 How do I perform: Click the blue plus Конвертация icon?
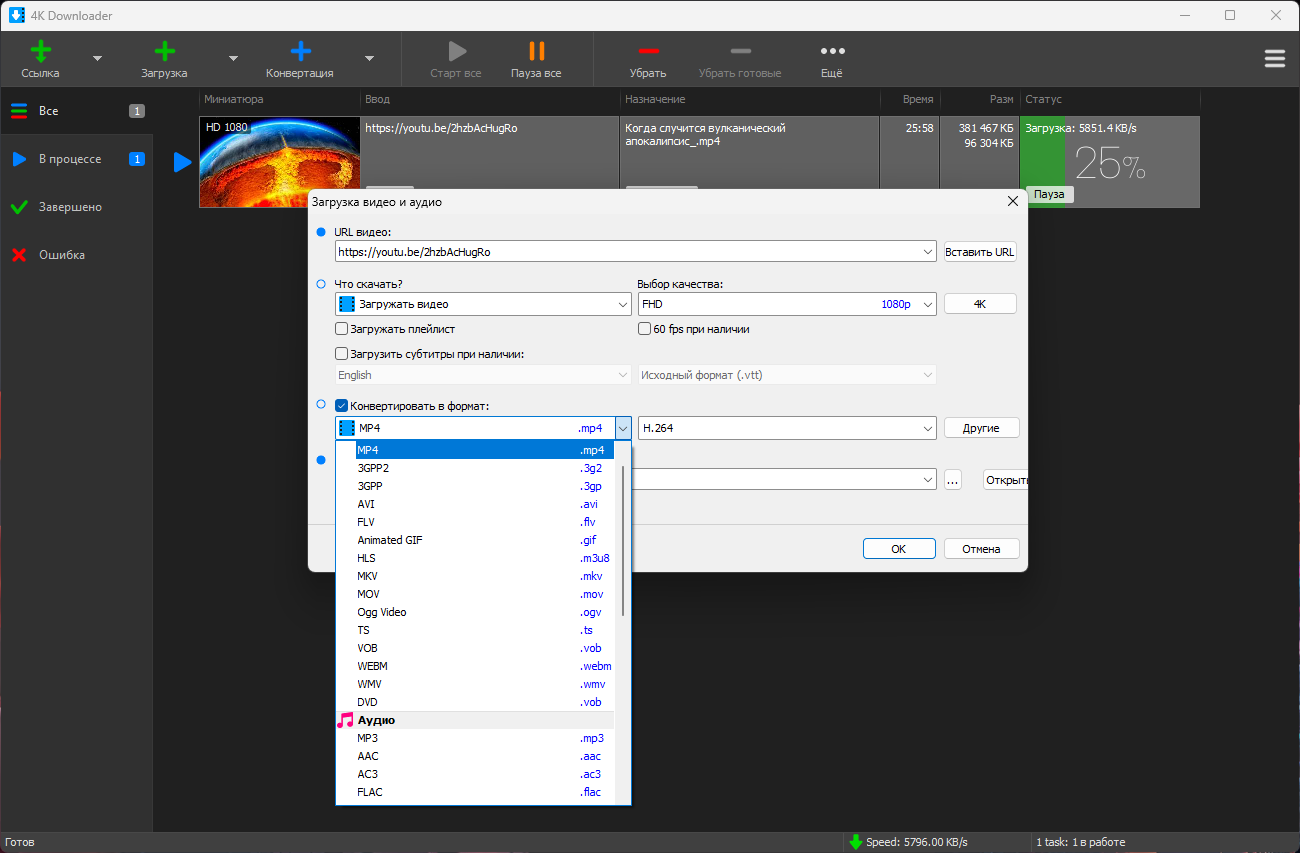click(x=300, y=52)
